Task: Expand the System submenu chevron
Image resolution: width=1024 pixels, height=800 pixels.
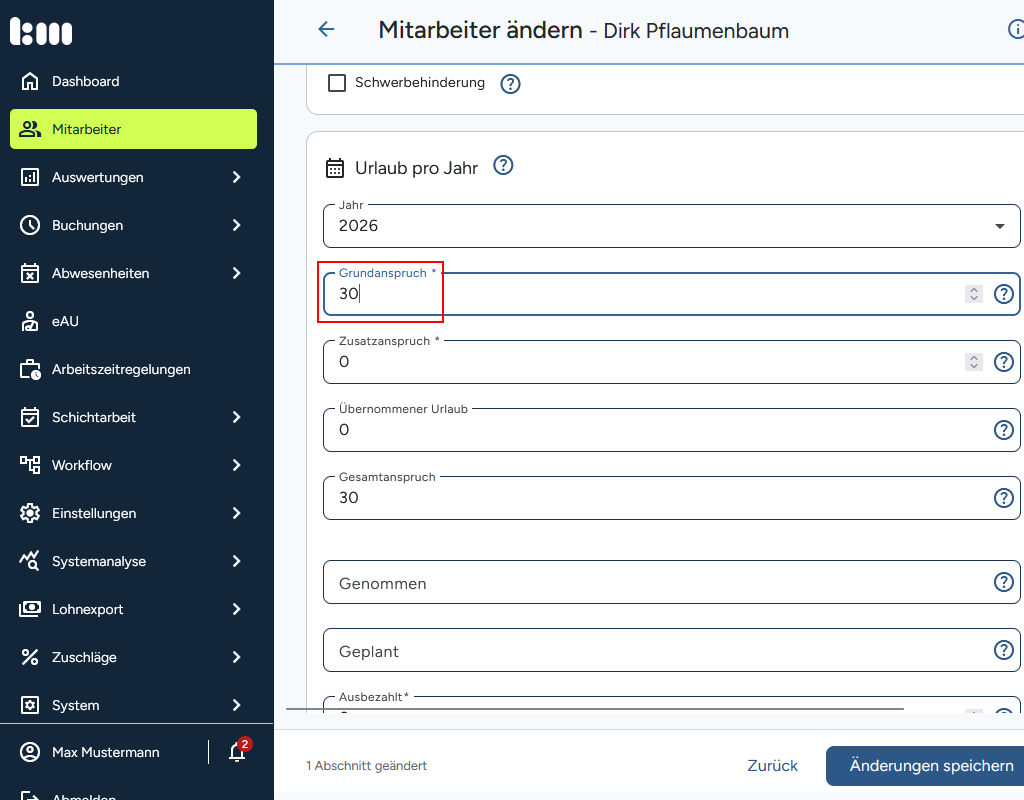Action: pyautogui.click(x=236, y=705)
